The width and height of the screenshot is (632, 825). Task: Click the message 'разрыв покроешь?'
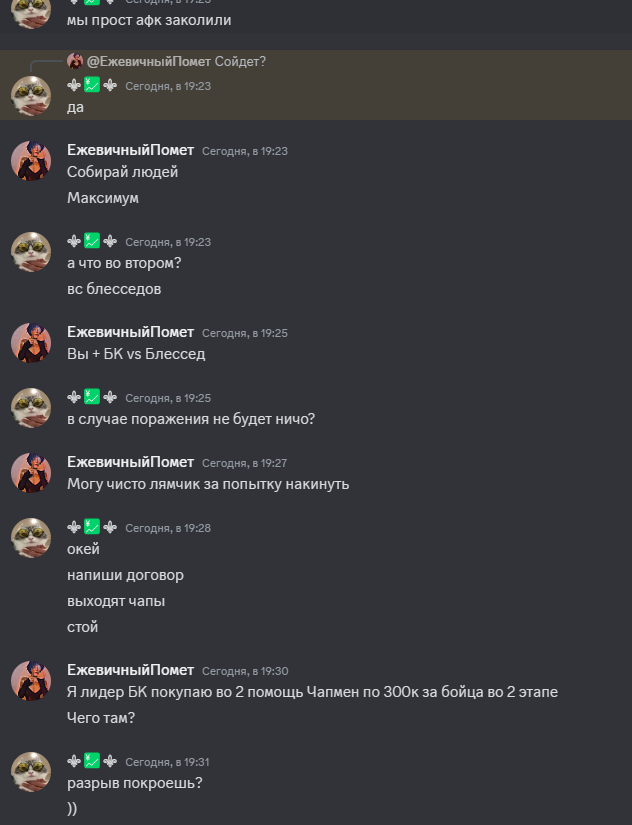click(x=135, y=783)
